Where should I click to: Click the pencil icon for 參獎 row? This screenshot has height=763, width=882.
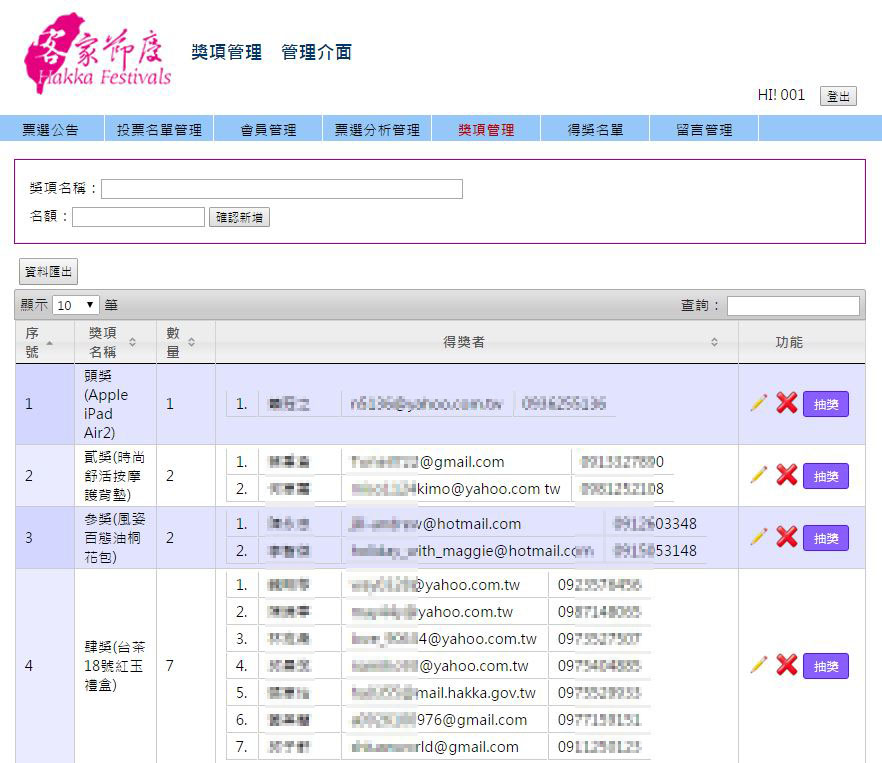759,537
